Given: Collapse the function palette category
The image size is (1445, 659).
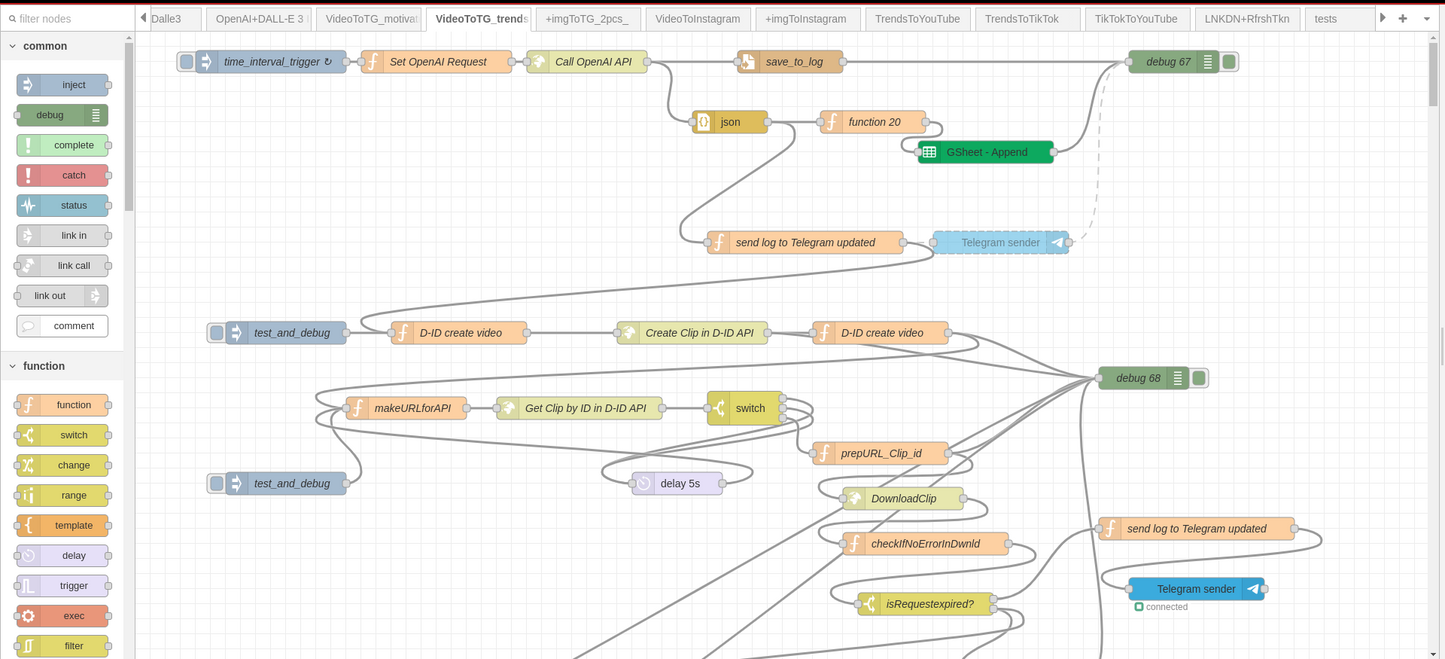Looking at the screenshot, I should click(13, 366).
